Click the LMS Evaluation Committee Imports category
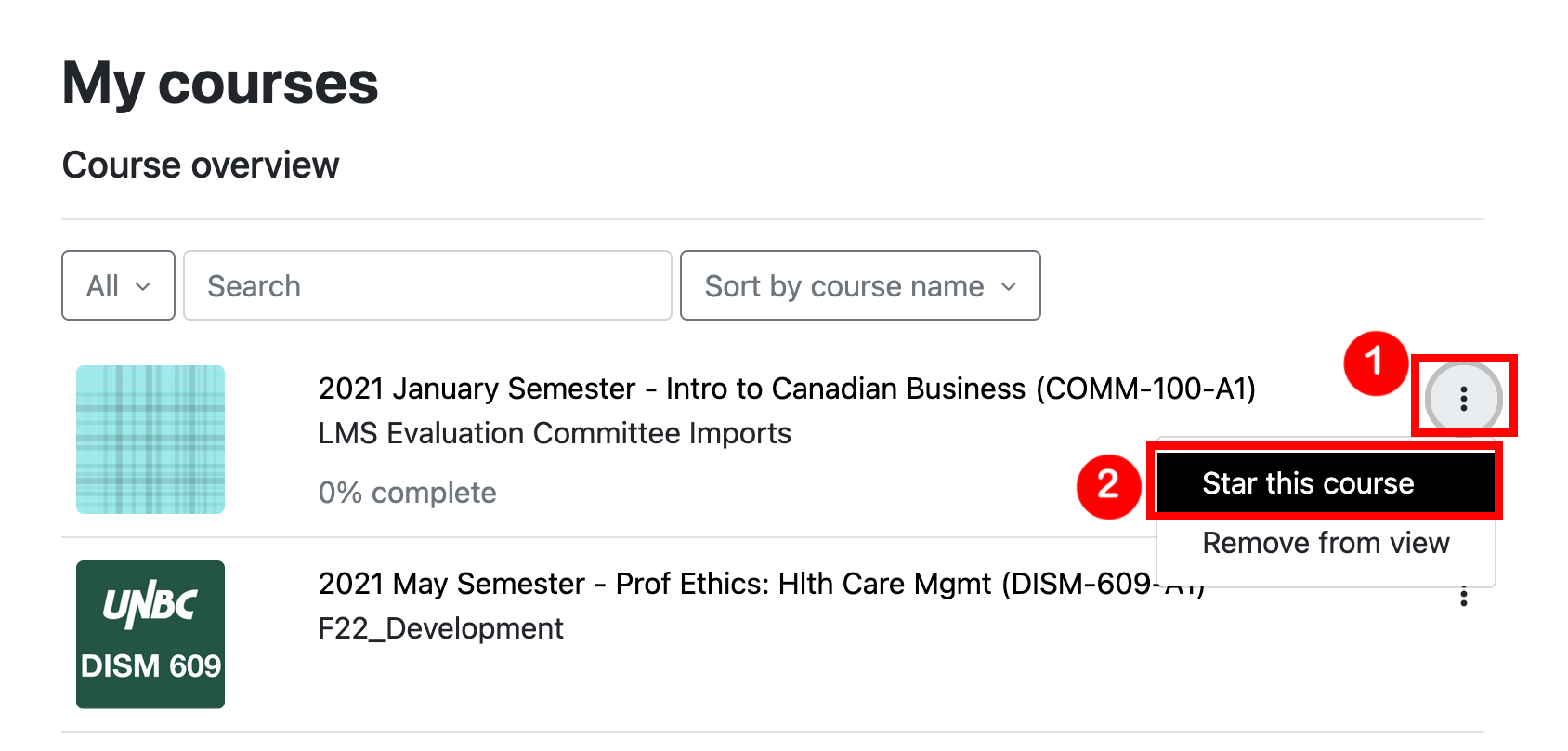 (555, 433)
